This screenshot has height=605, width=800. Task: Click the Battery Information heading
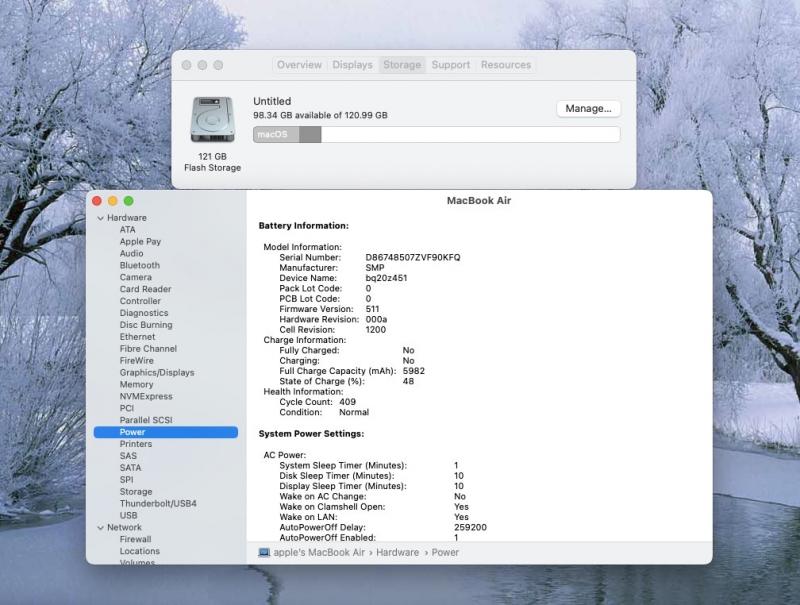click(x=304, y=225)
